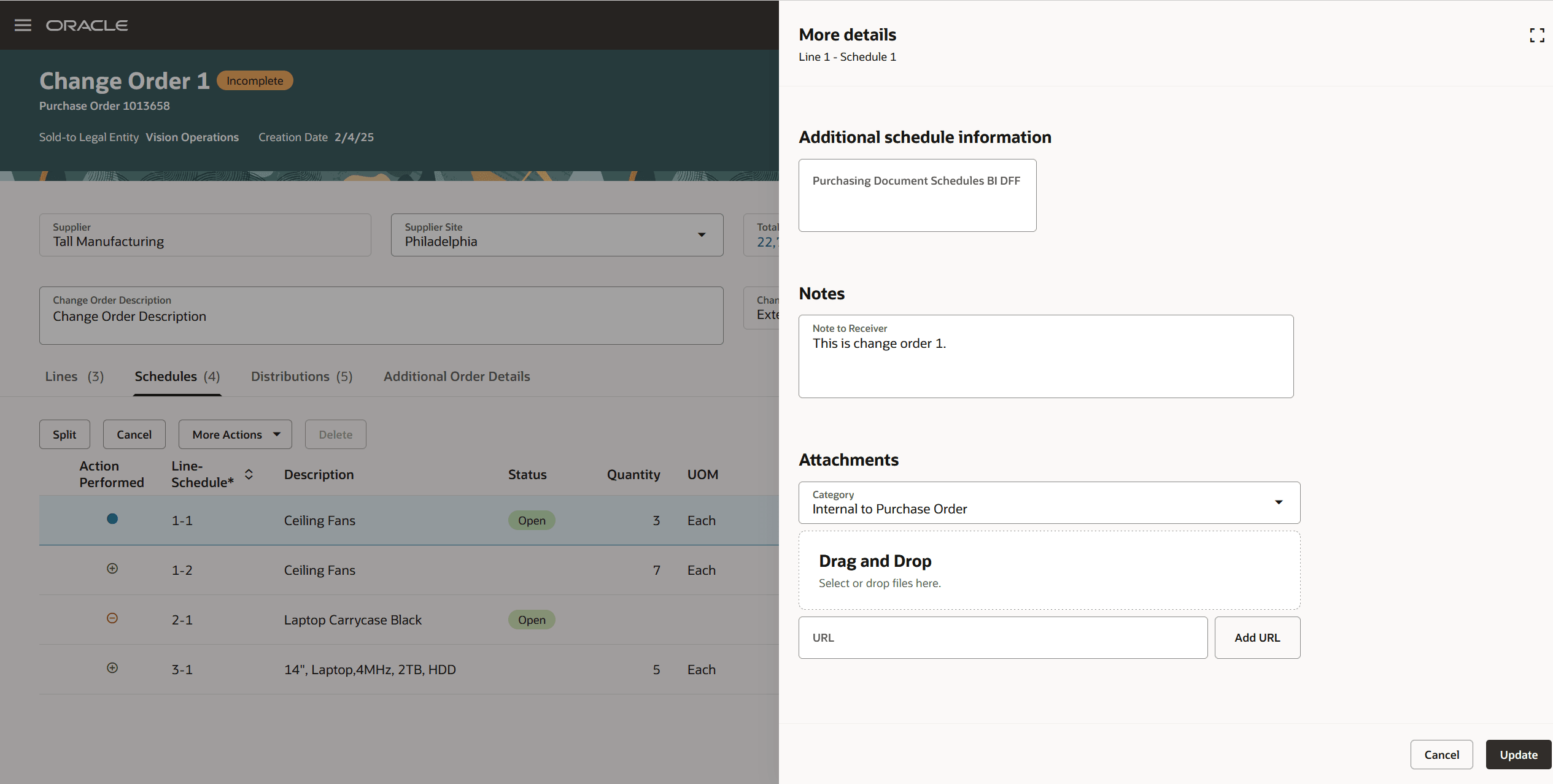1553x784 pixels.
Task: Click the Update button
Action: (1518, 755)
